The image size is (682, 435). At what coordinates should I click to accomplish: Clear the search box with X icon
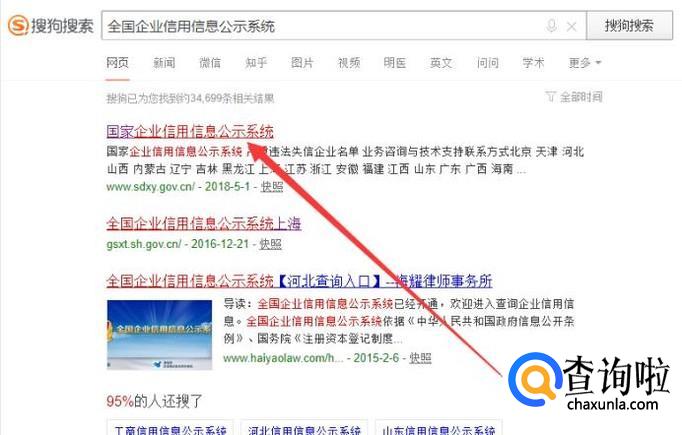pos(572,27)
